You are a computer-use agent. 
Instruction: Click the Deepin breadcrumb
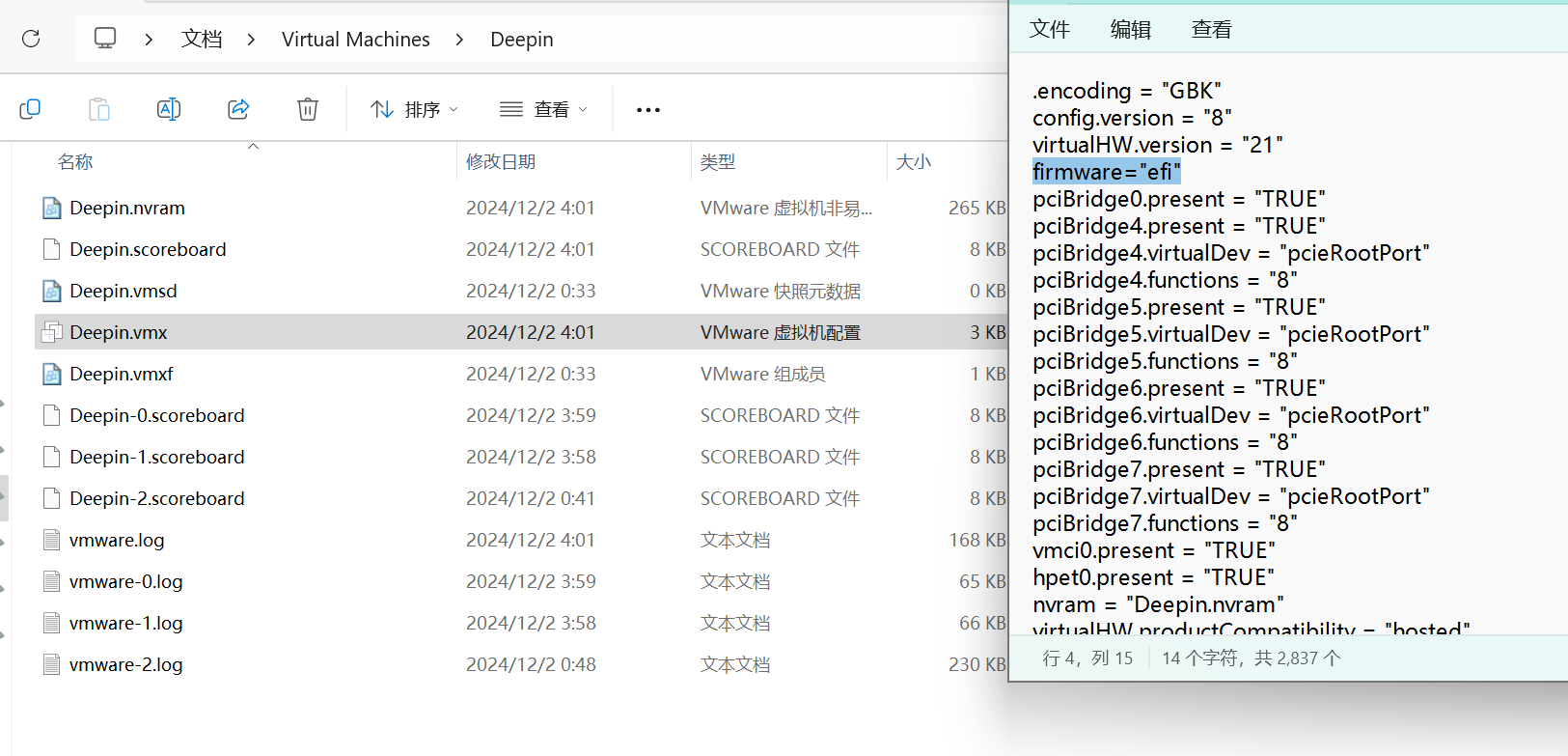point(522,39)
